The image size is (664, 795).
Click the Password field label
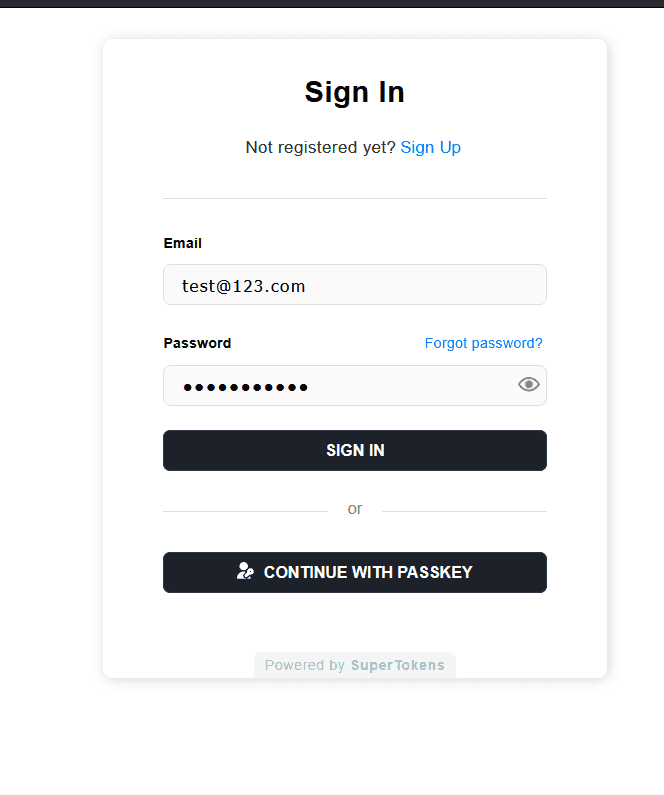(x=197, y=343)
